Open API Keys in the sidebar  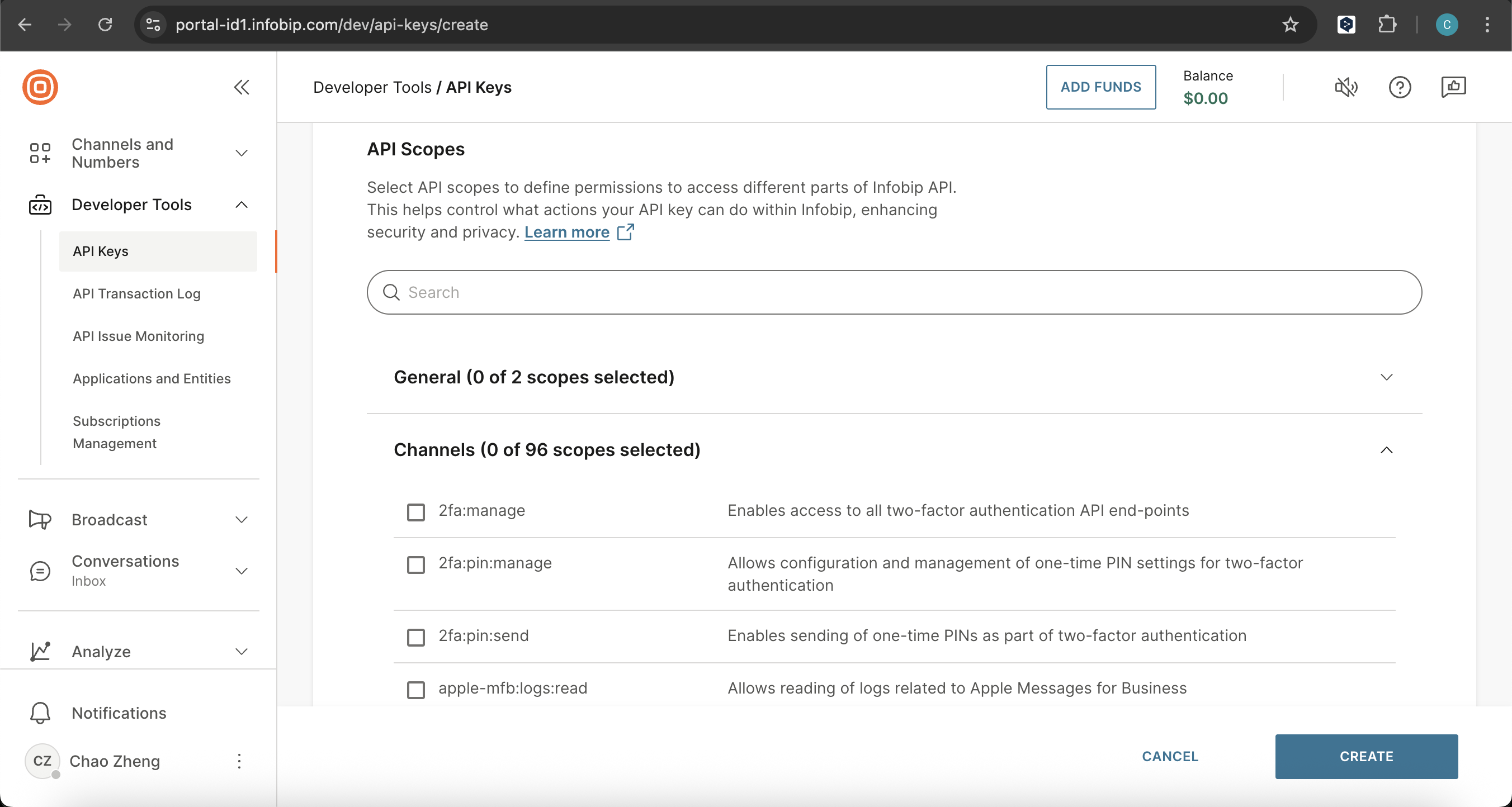[x=158, y=251]
